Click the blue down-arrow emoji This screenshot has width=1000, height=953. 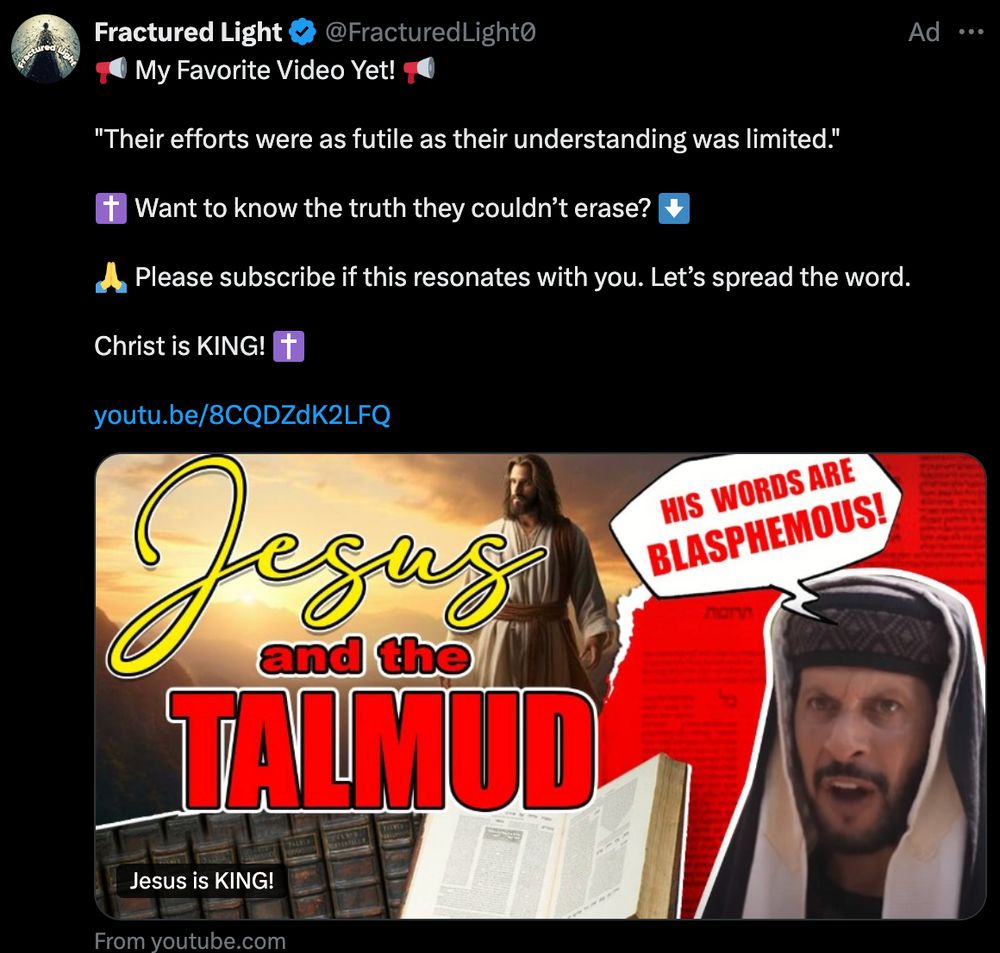coord(674,209)
